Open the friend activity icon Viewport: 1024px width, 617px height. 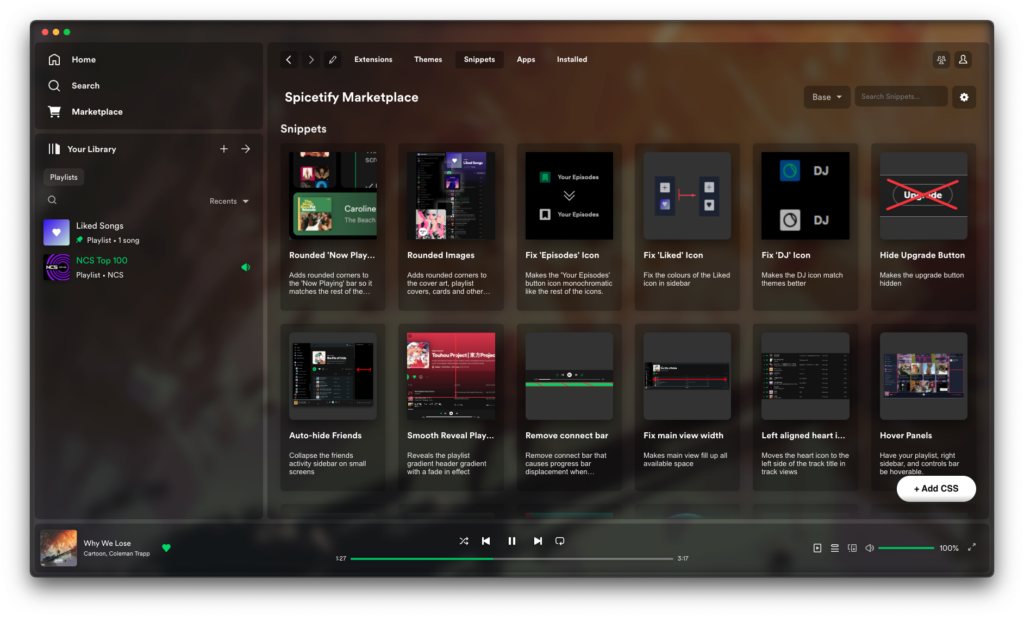(x=941, y=59)
